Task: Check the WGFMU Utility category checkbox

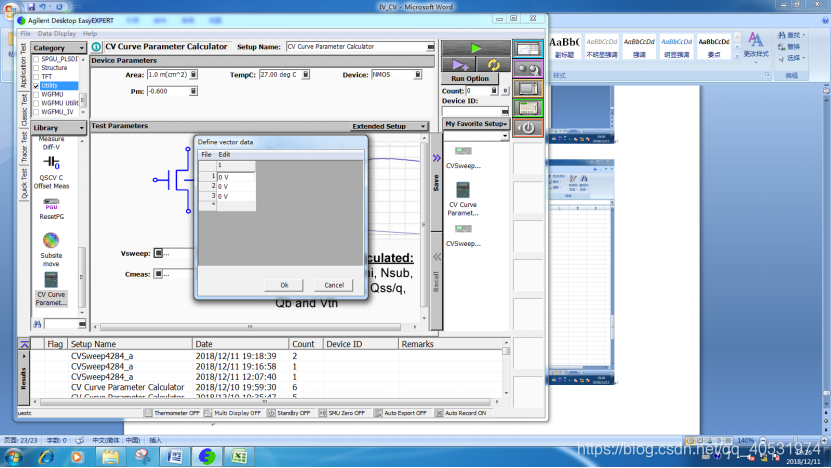Action: (36, 103)
